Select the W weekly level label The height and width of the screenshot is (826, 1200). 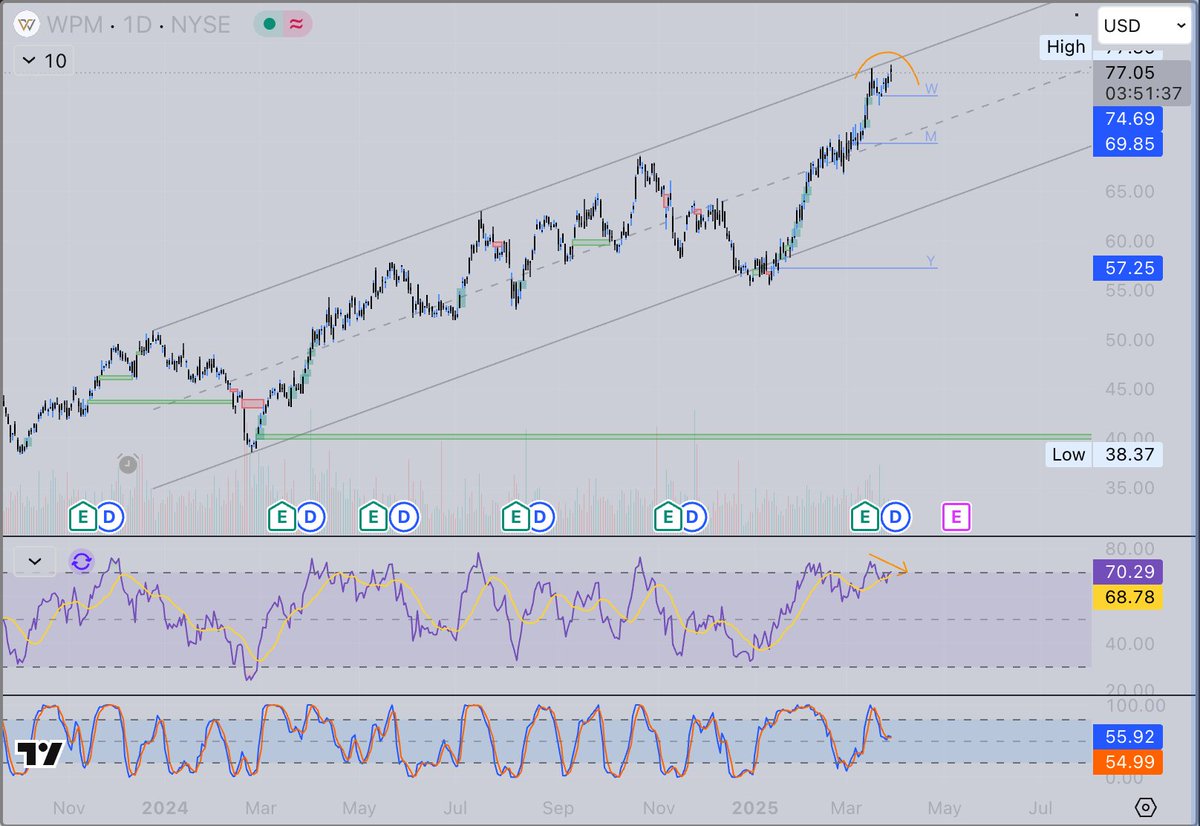[931, 89]
